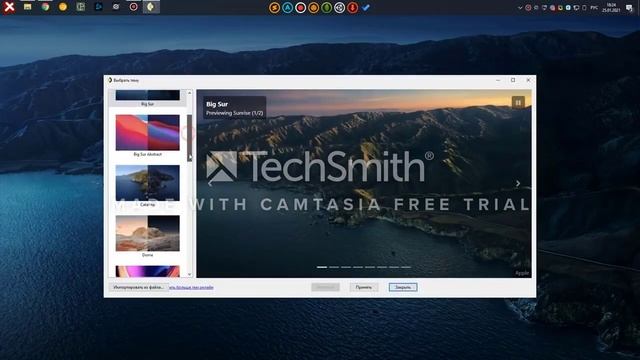Image resolution: width=640 pixels, height=360 pixels.
Task: Click the orange S circle icon in the top bar
Action: pos(274,8)
